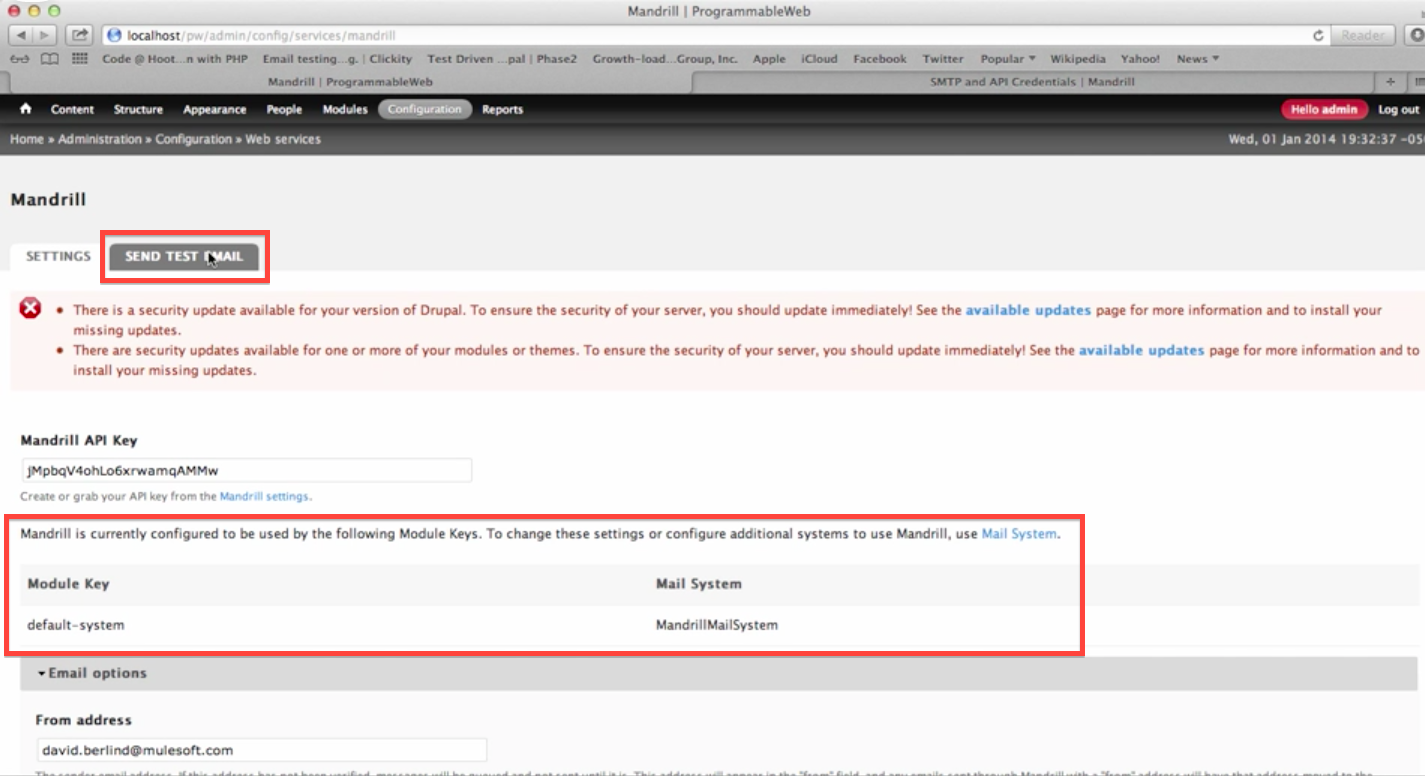Switch to the Send Test Email tab

pyautogui.click(x=184, y=257)
